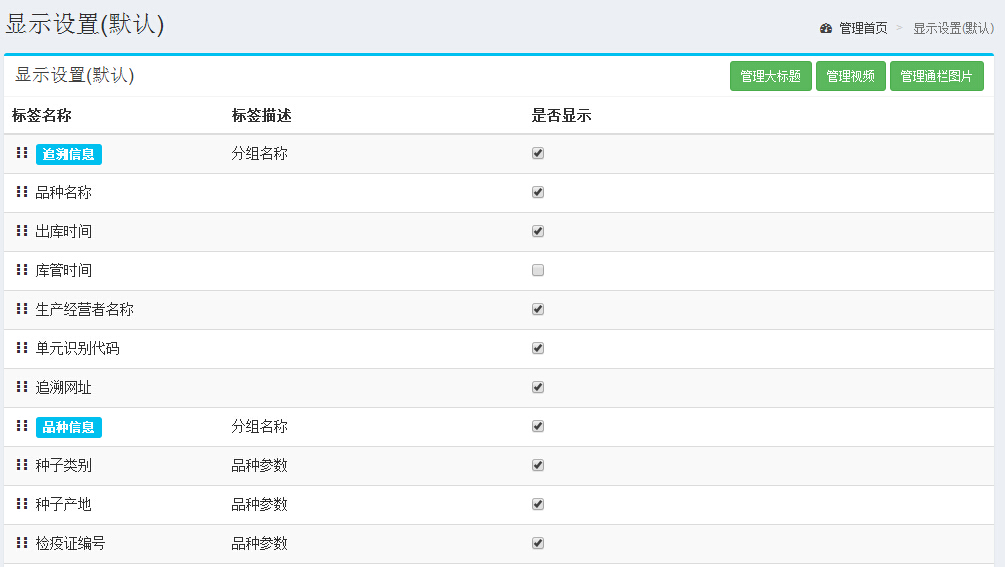Image resolution: width=1005 pixels, height=567 pixels.
Task: Click drag handle icon for 出库时间 row
Action: click(x=22, y=231)
